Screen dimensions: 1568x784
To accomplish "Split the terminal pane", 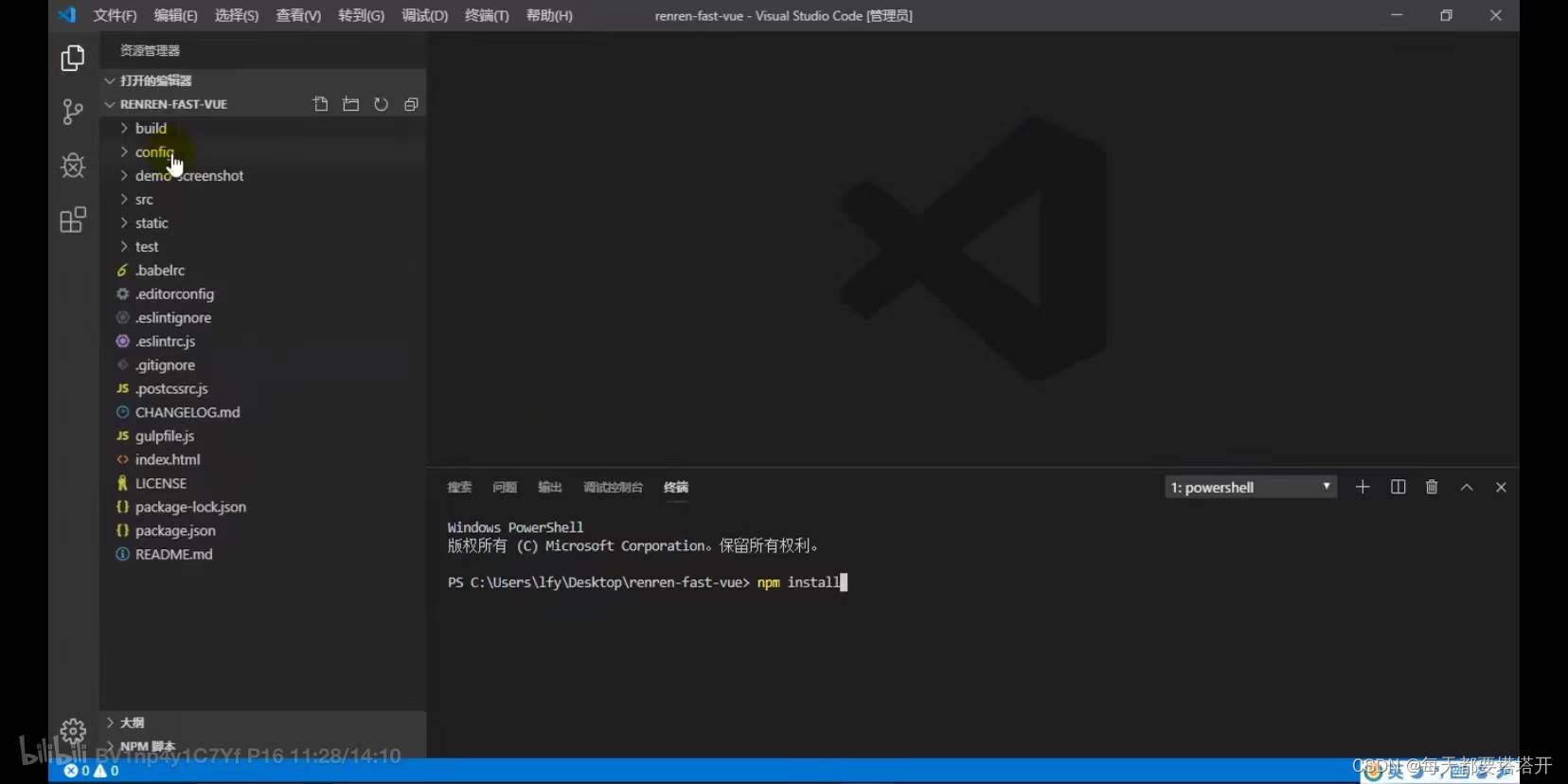I will click(x=1398, y=487).
